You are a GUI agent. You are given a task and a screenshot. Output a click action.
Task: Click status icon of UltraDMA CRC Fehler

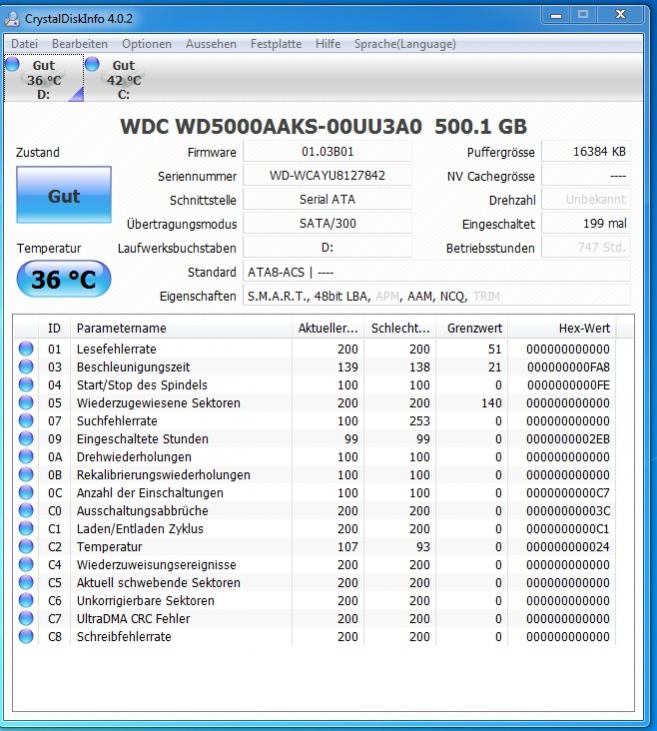26,618
